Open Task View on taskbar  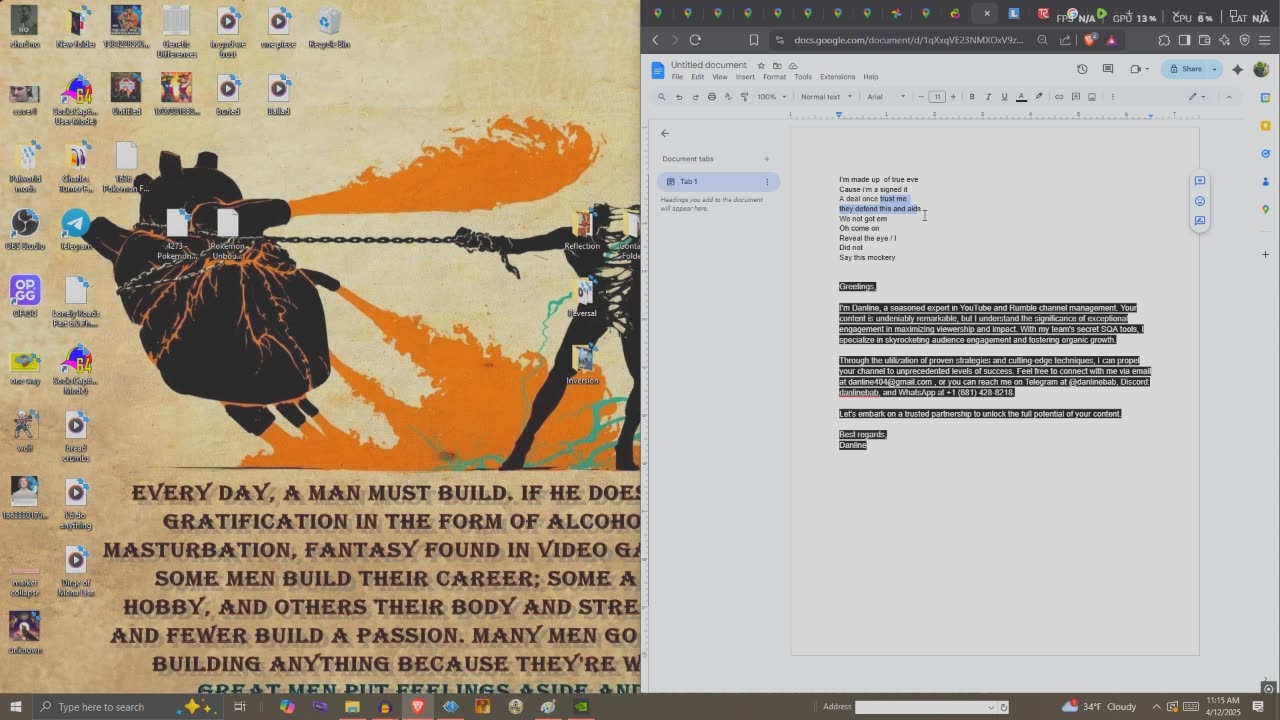(x=240, y=707)
